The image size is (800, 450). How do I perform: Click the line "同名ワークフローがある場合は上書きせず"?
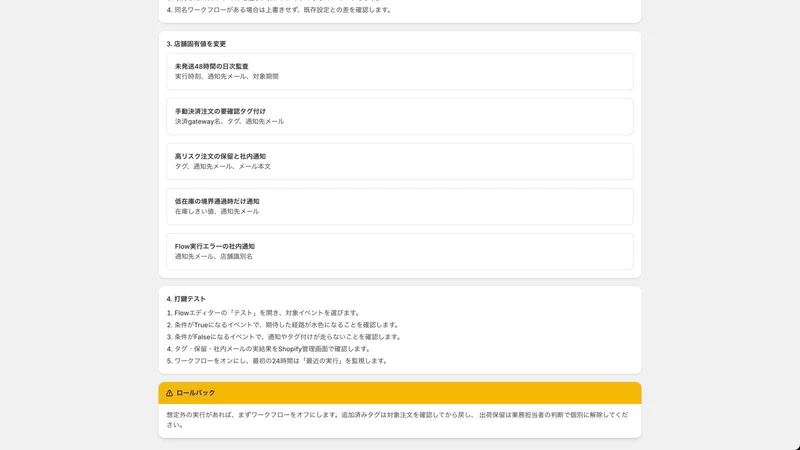pos(280,10)
